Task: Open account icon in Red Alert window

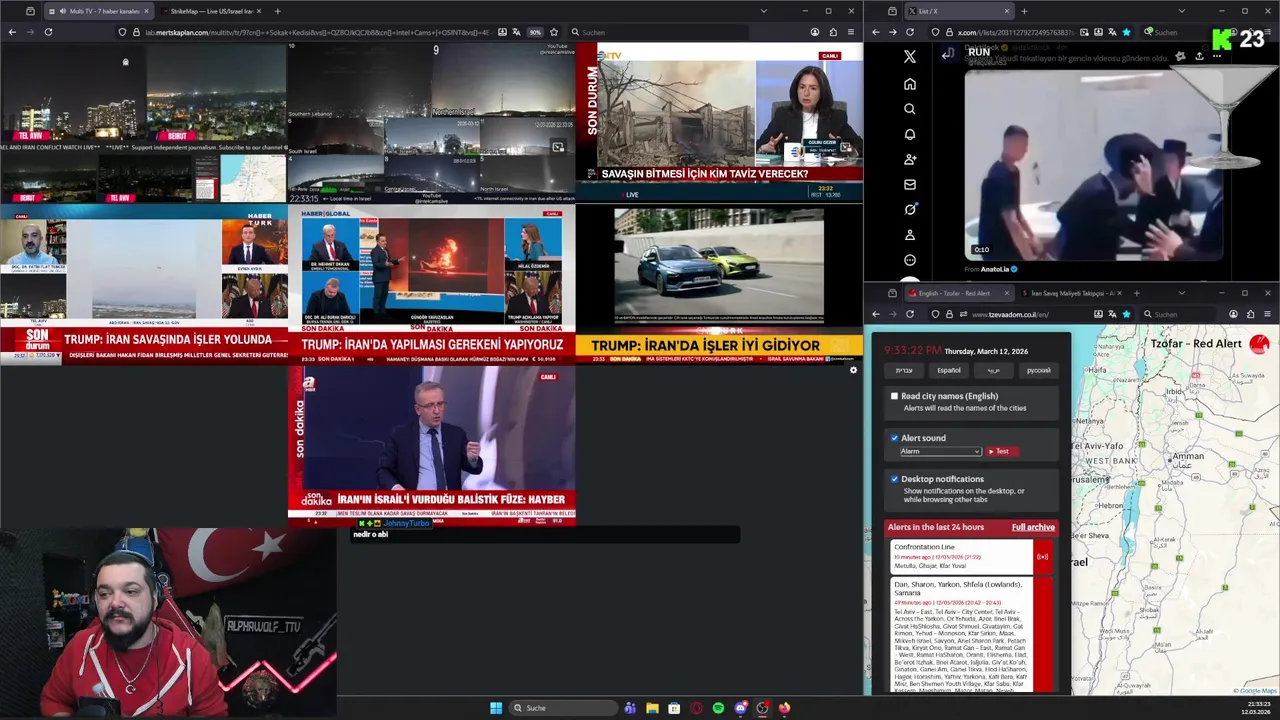Action: point(1233,314)
